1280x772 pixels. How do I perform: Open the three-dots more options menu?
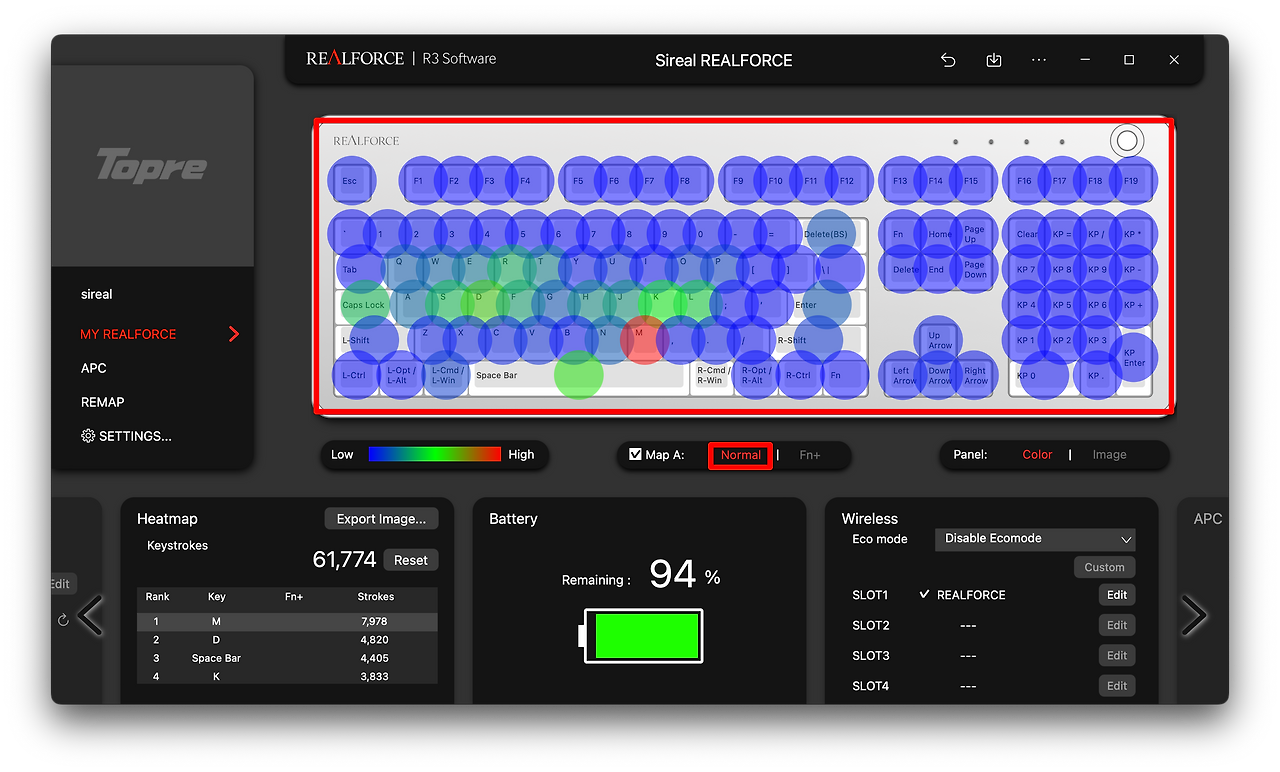(x=1039, y=60)
